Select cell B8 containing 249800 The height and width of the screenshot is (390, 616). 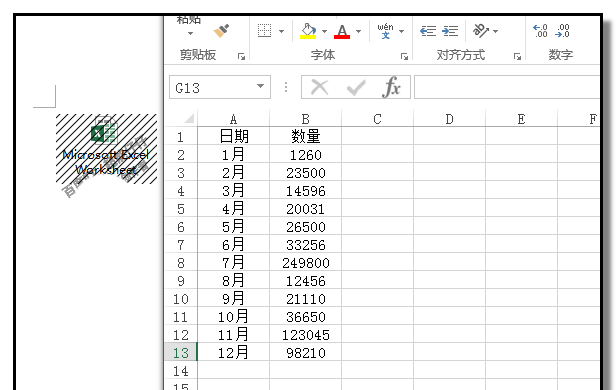(x=305, y=263)
